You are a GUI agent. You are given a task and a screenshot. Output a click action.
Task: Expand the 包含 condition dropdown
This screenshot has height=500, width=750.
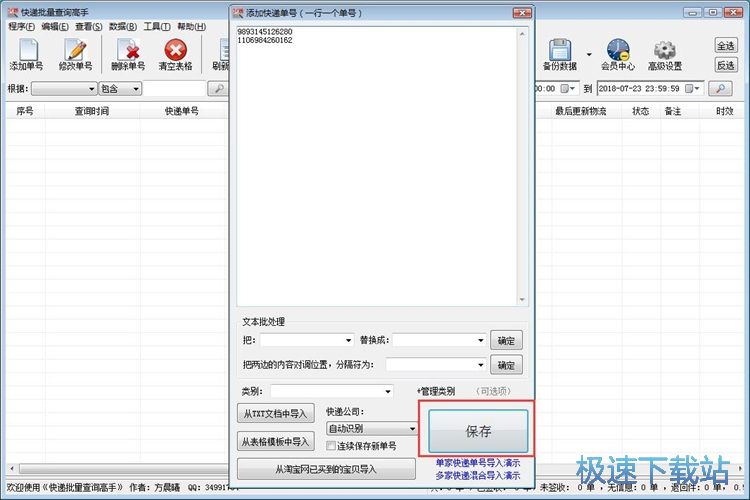[136, 89]
